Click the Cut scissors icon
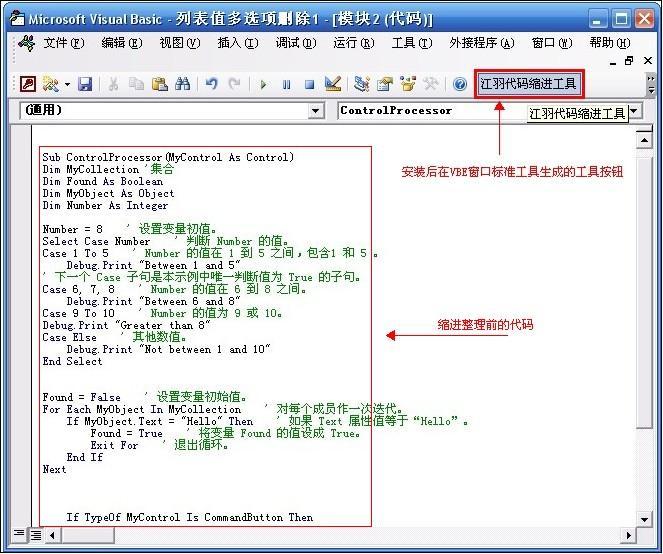The width and height of the screenshot is (663, 554). point(113,84)
